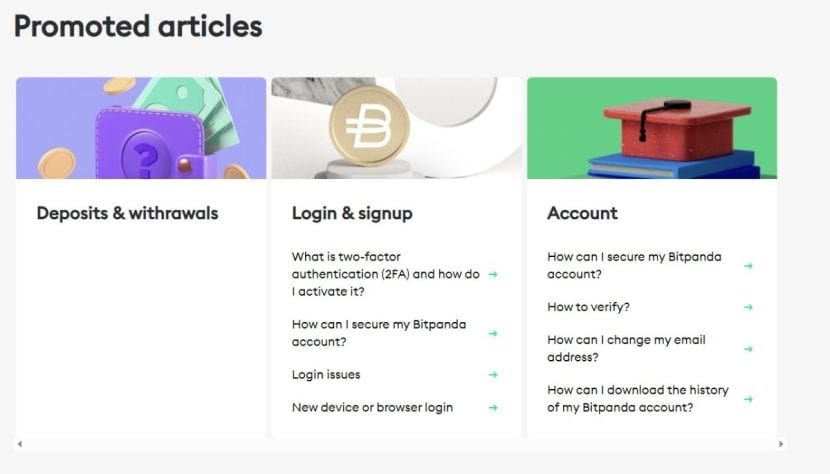Viewport: 830px width, 474px height.
Task: Click the right scroll arrow below cards
Action: click(781, 444)
